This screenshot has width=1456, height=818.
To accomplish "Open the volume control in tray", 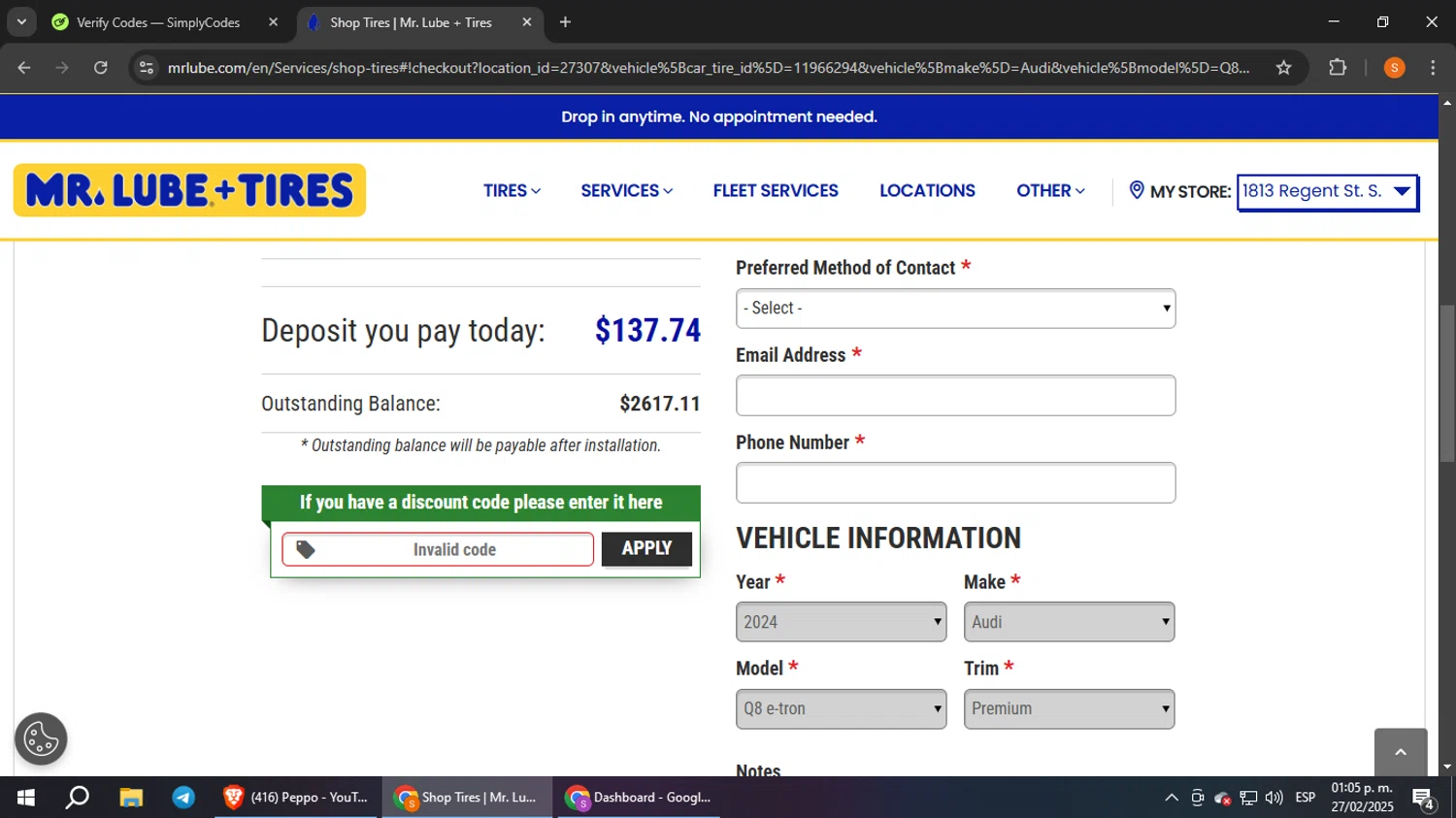I will [1274, 798].
